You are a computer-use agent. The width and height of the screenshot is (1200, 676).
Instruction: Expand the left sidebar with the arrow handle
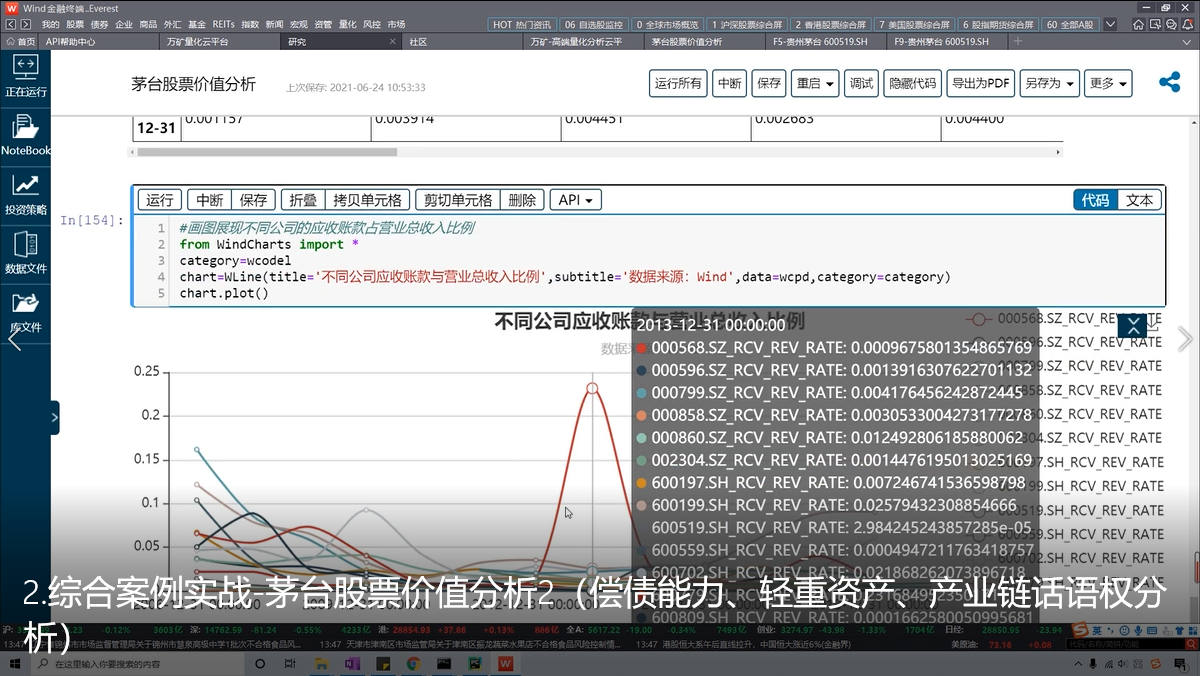(x=54, y=417)
